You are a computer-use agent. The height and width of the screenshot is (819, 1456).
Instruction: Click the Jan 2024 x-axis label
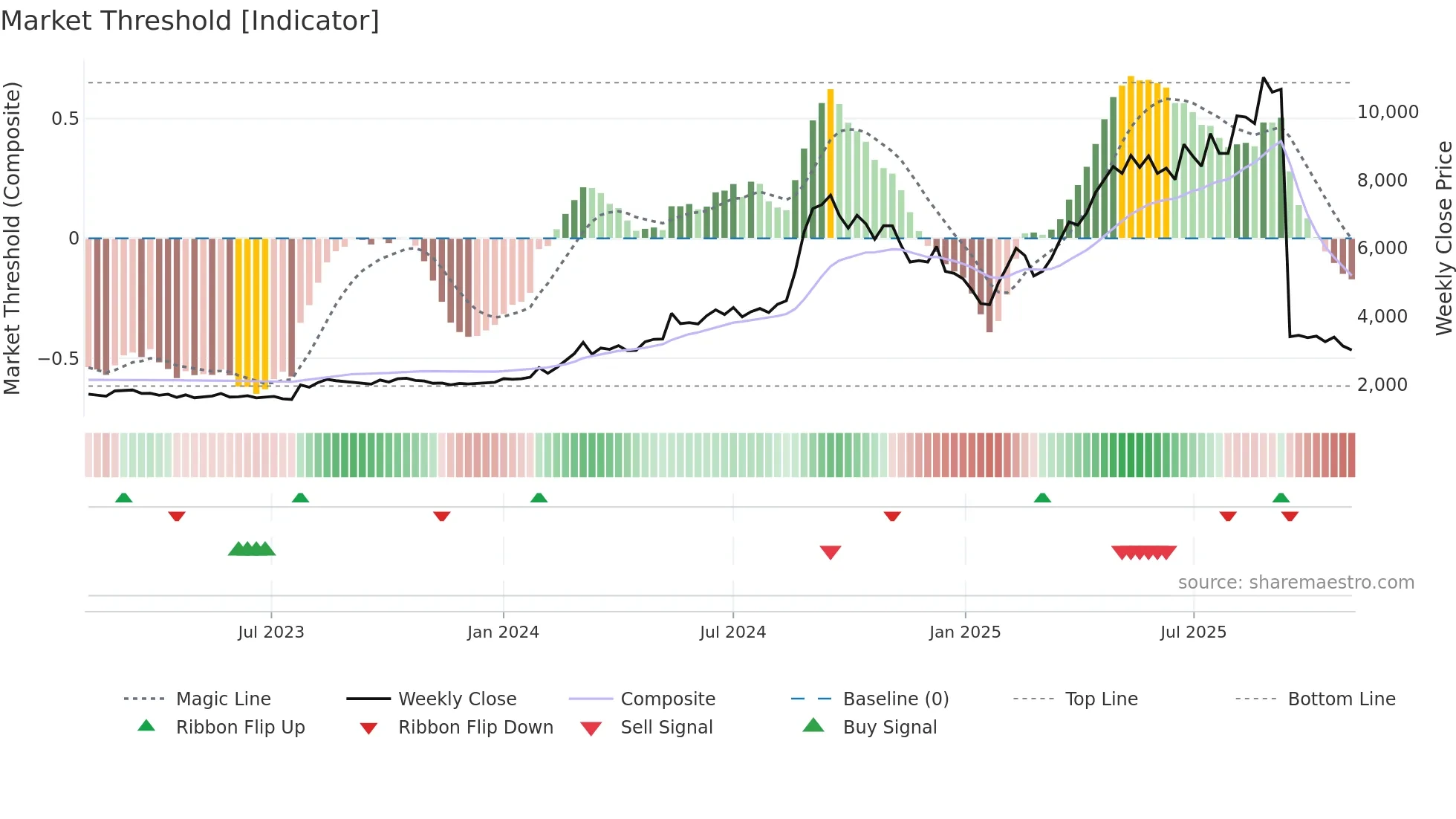click(x=503, y=632)
